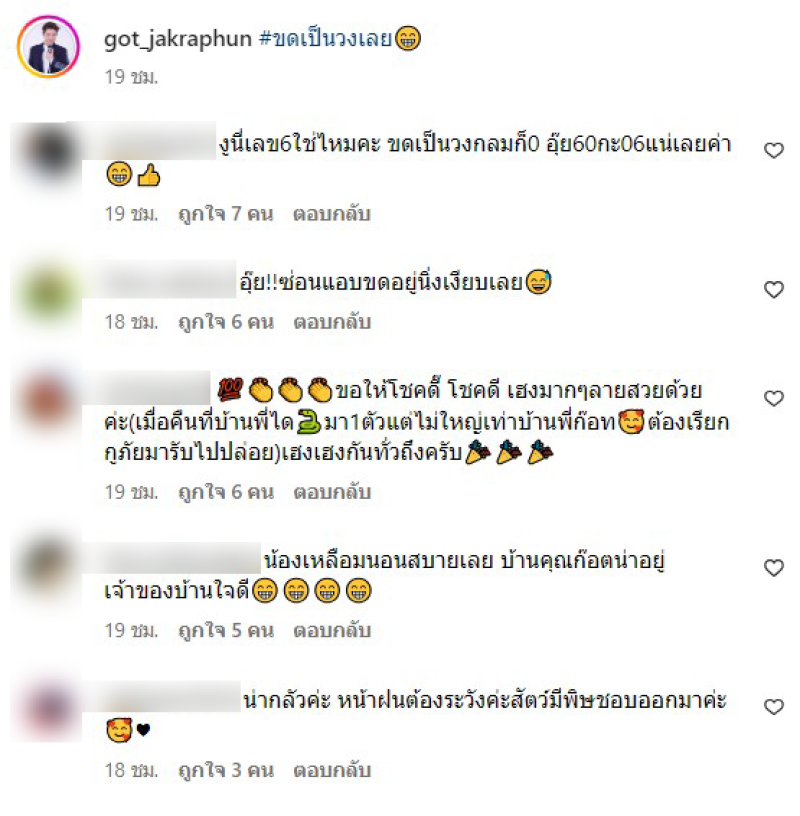Like the น่ากลัวค่ะ หน้าฝน comment
800x816 pixels.
[x=773, y=706]
